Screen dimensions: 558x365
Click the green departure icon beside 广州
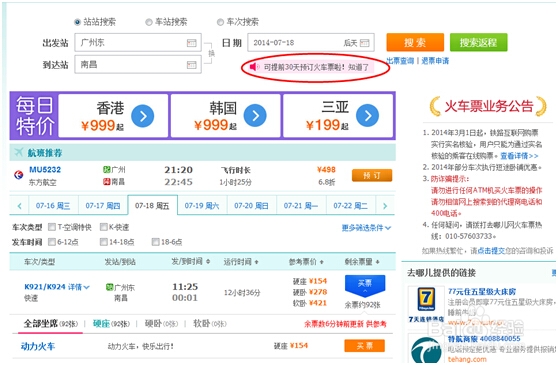pyautogui.click(x=106, y=170)
